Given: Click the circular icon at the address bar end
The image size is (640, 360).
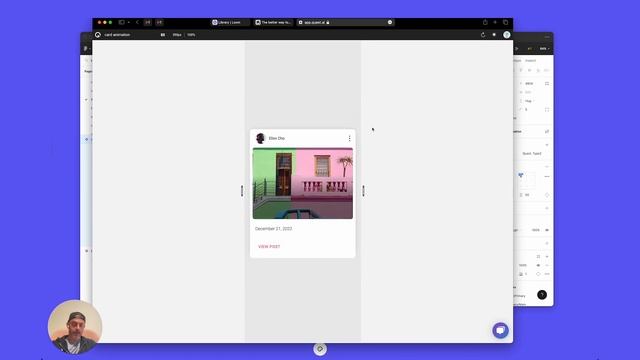Looking at the screenshot, I should pyautogui.click(x=390, y=22).
